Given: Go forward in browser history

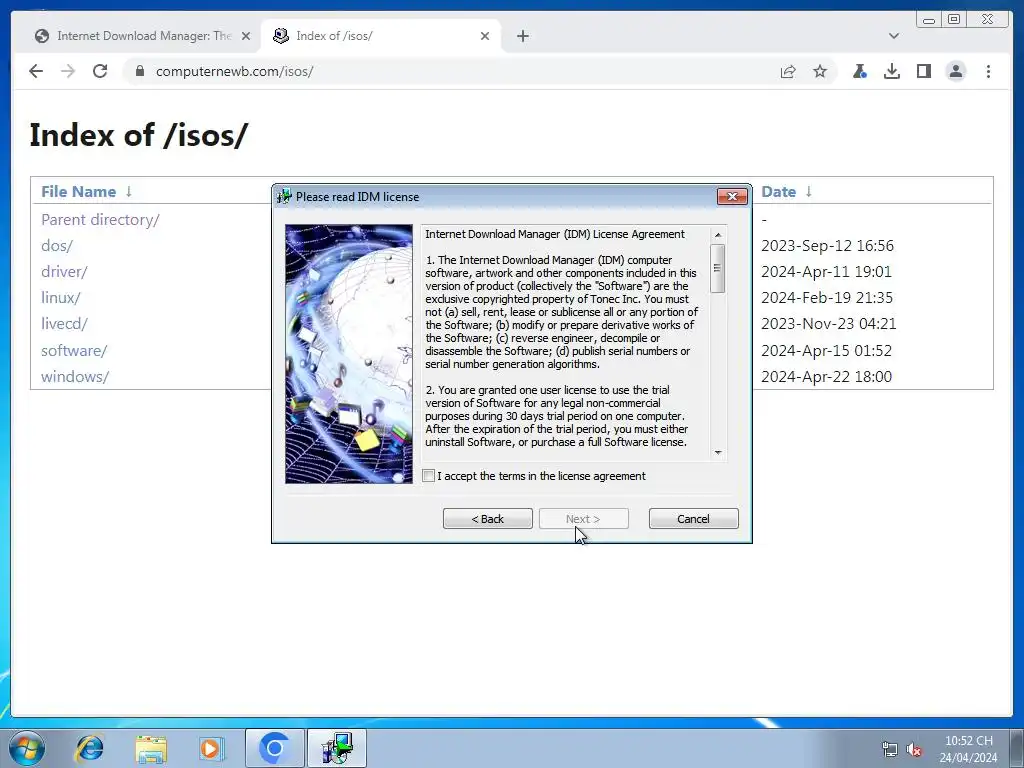Looking at the screenshot, I should click(68, 71).
